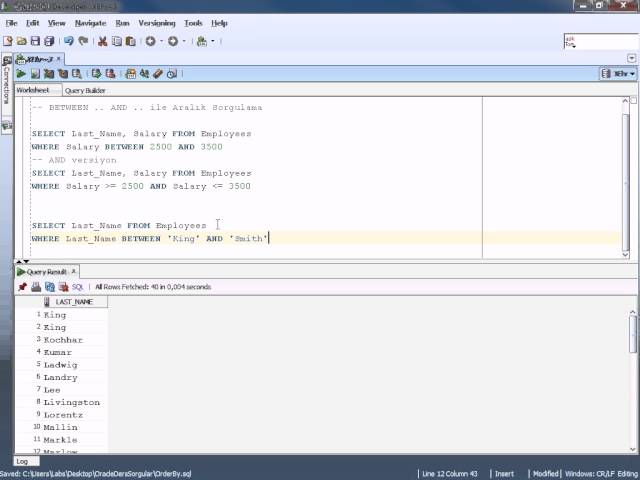Click the 'Line 12 Column 43' status entry

click(x=449, y=474)
